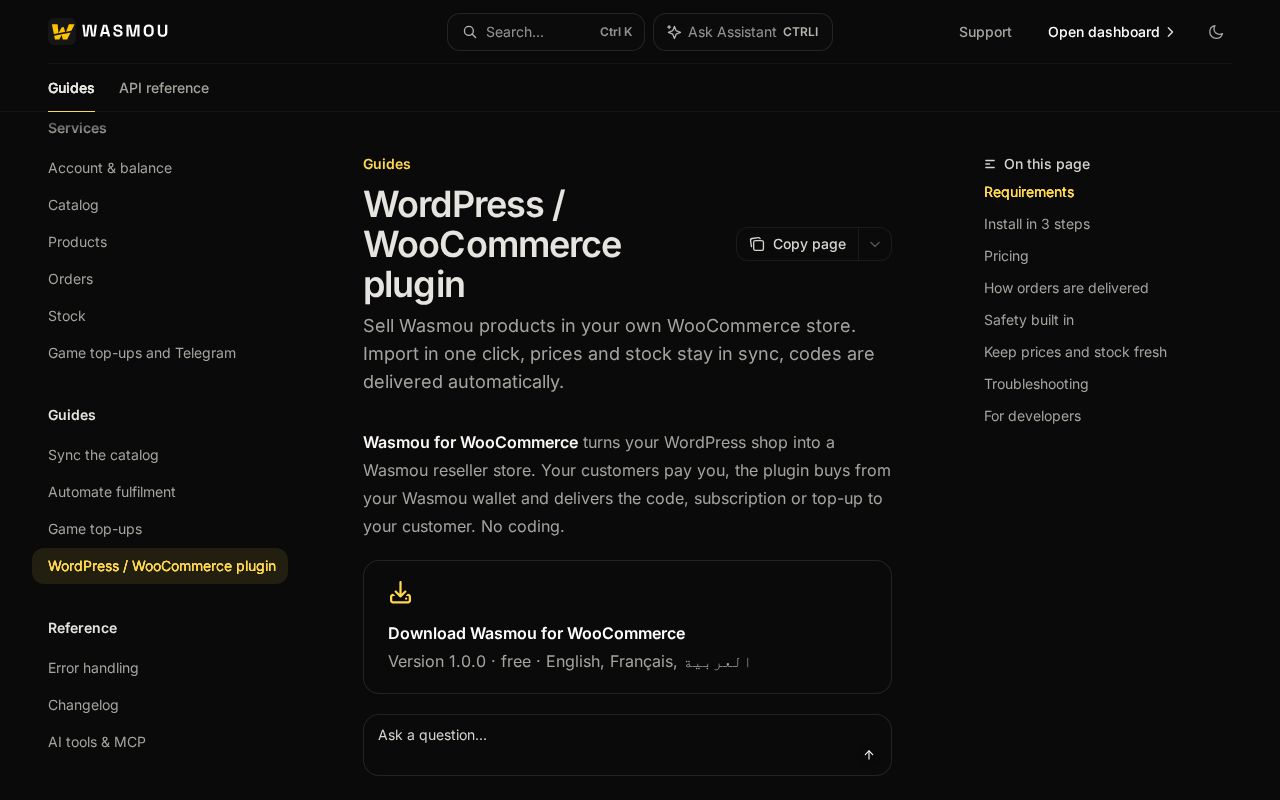Image resolution: width=1280 pixels, height=800 pixels.
Task: Open Error handling reference
Action: 93,668
